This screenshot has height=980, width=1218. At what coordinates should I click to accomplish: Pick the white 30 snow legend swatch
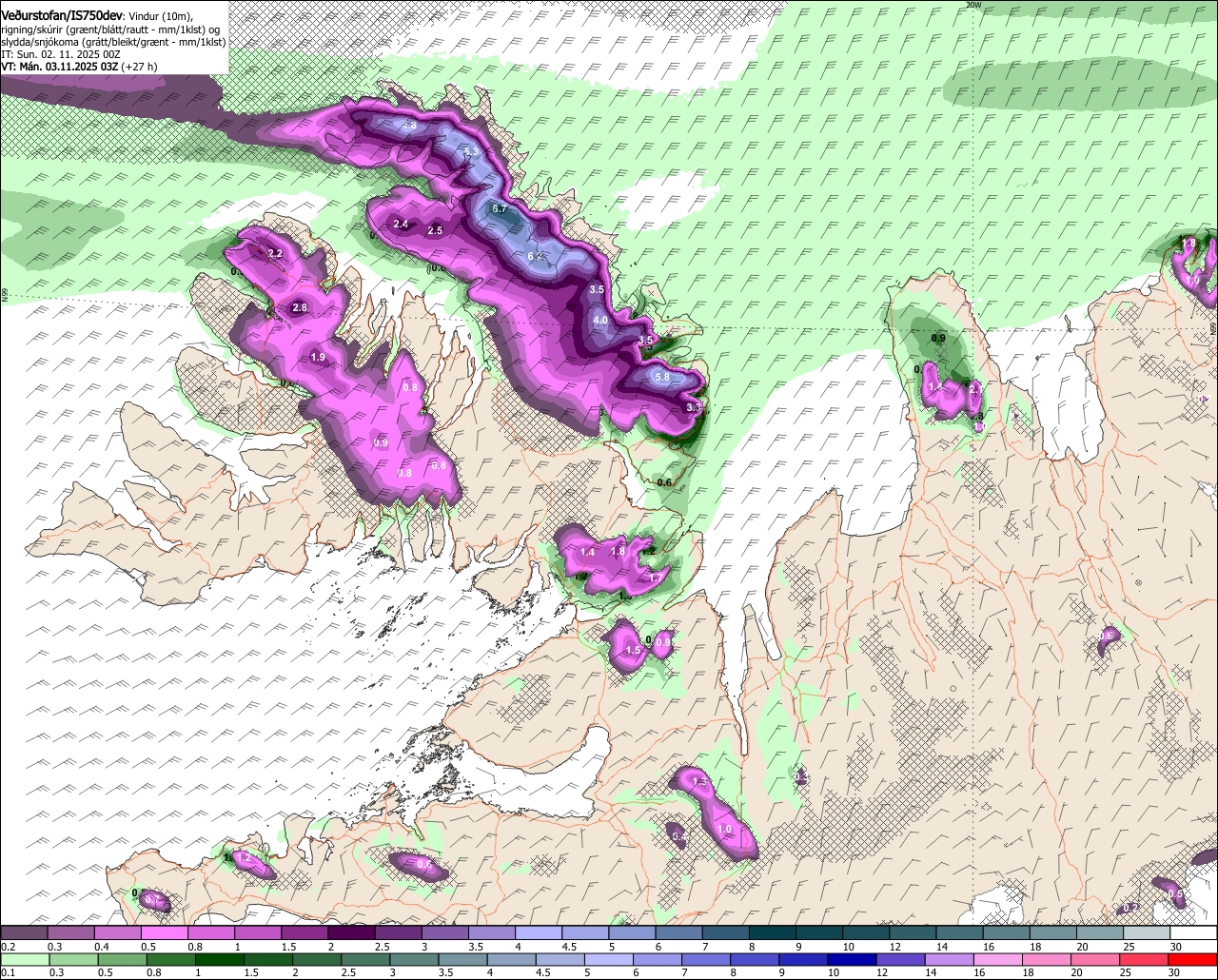coord(1193,932)
